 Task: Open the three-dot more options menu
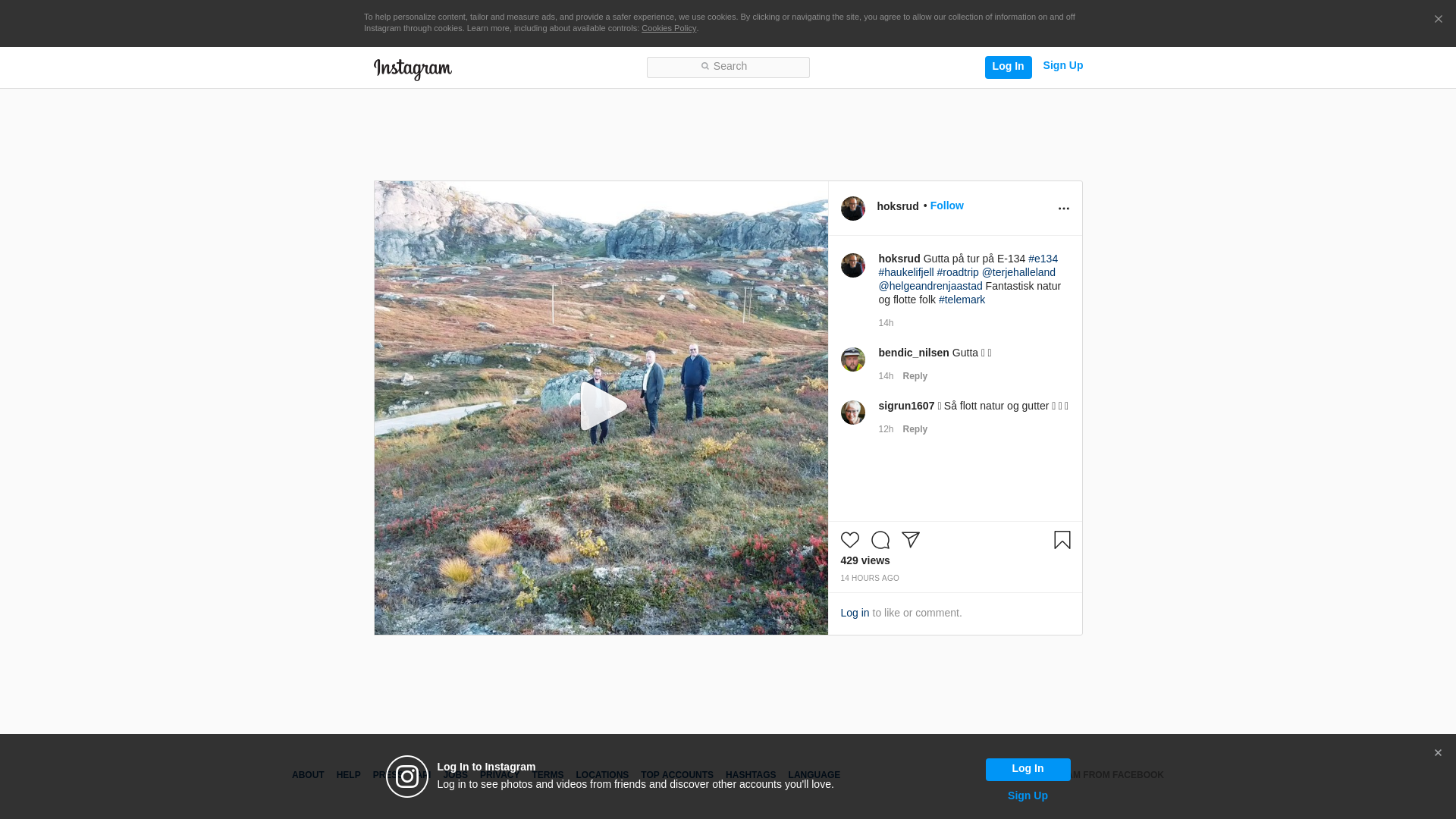coord(1063,209)
